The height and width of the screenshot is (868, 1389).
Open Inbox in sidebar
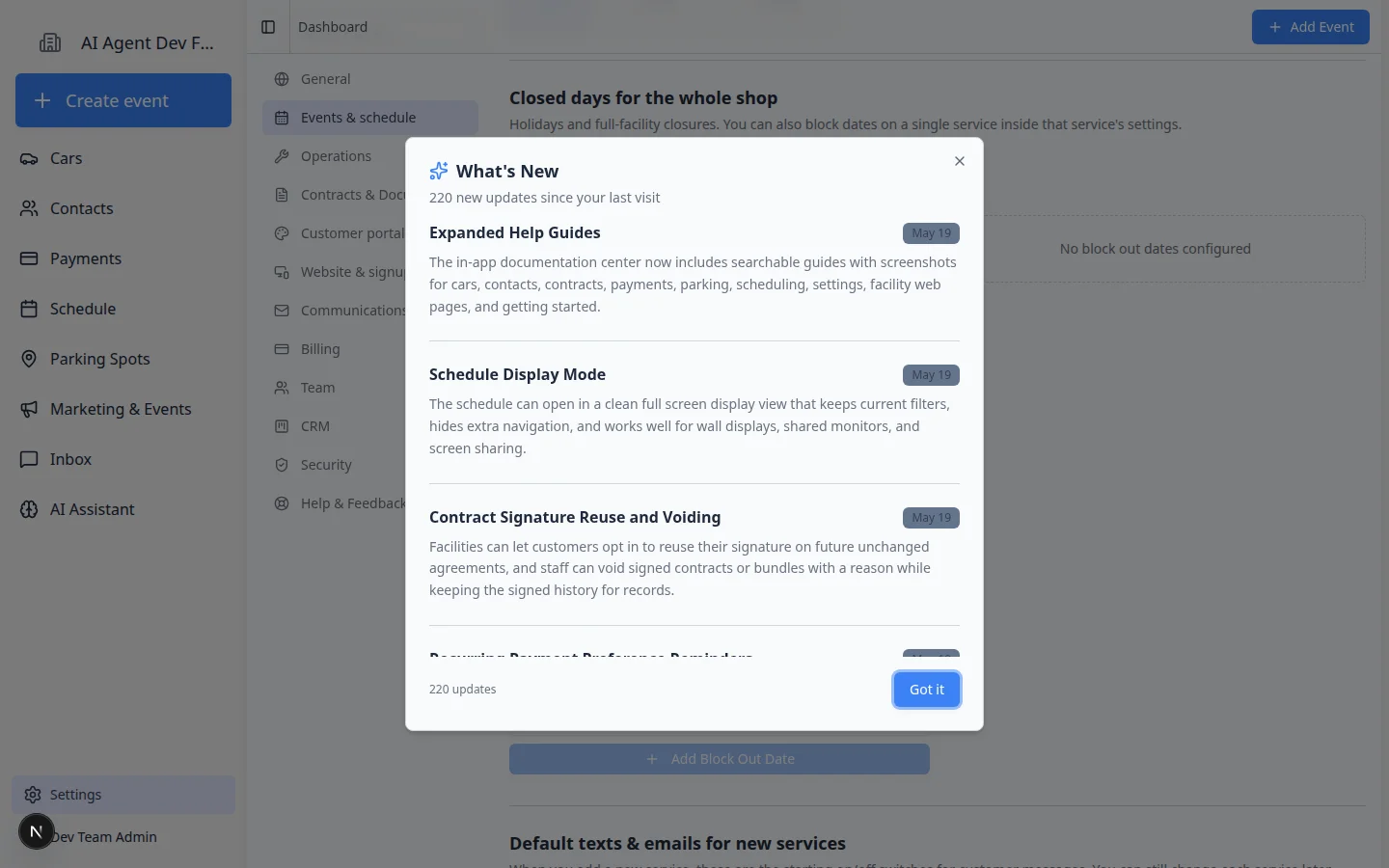point(123,459)
